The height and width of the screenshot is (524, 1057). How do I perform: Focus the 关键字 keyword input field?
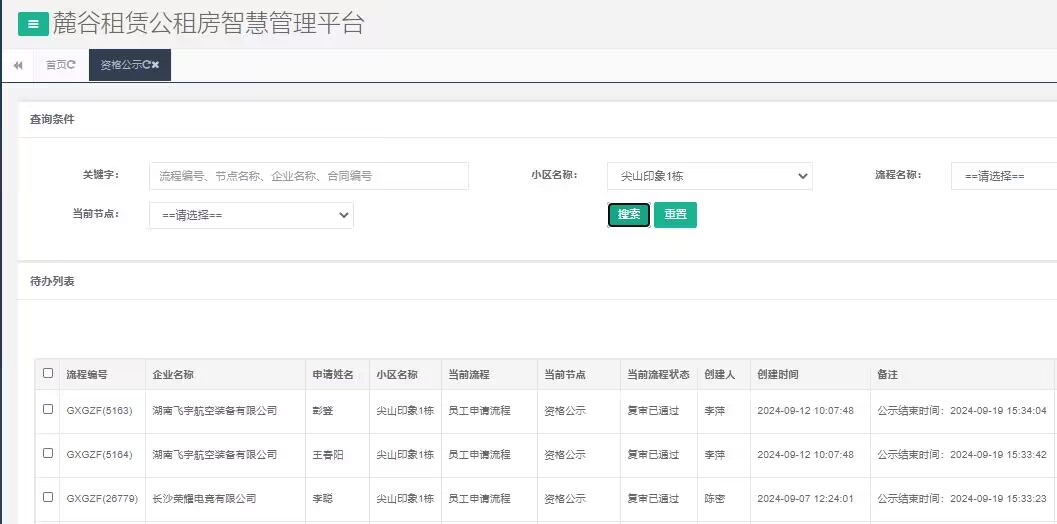pos(308,176)
